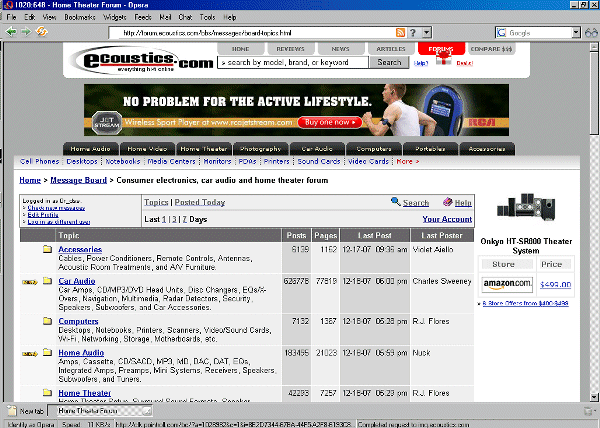Click the Search button next to keyword box
Viewport: 600px width, 428px height.
click(x=389, y=62)
